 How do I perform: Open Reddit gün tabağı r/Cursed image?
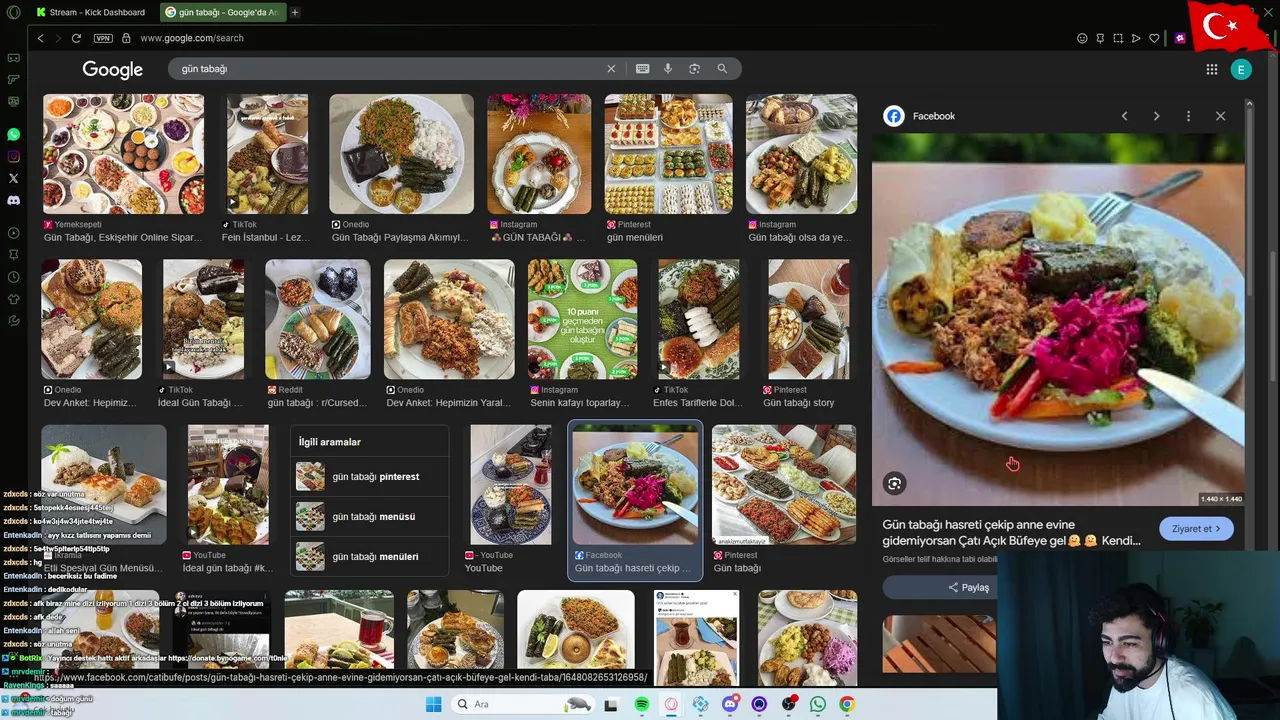317,319
